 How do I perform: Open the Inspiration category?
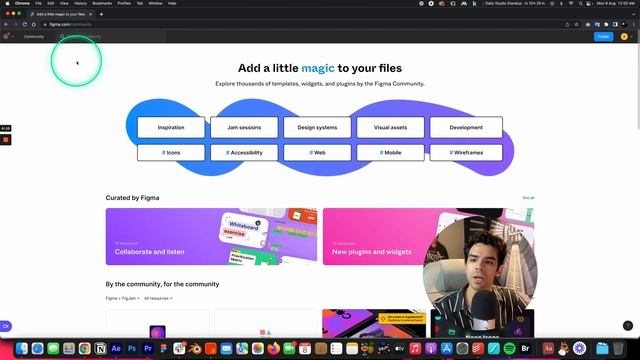click(x=171, y=127)
